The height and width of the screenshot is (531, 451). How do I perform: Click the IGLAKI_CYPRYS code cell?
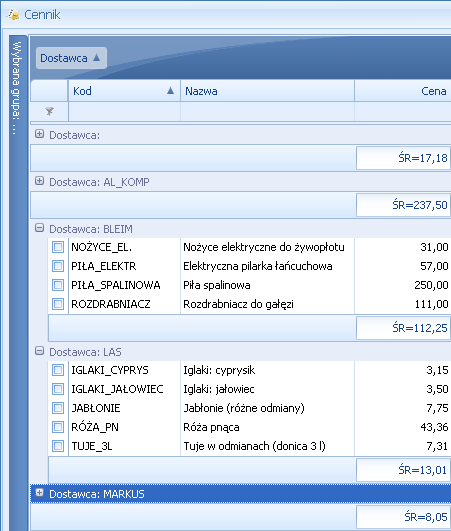pos(124,370)
